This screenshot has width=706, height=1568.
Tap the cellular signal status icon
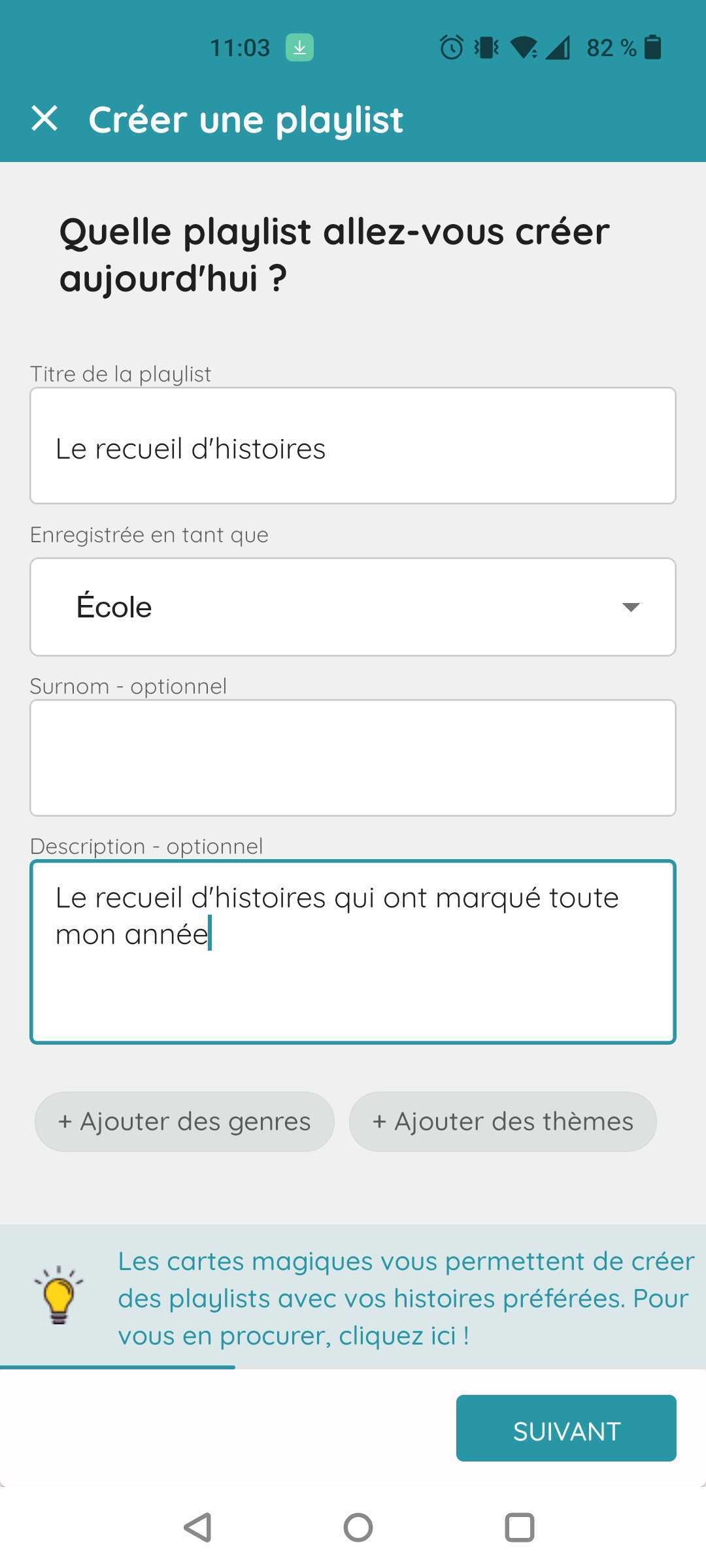[x=558, y=48]
